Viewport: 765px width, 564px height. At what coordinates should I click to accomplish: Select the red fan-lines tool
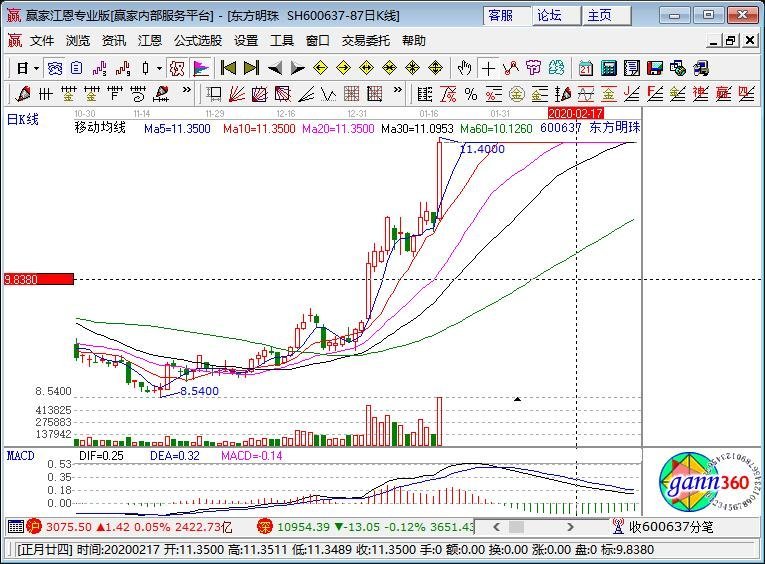click(237, 93)
